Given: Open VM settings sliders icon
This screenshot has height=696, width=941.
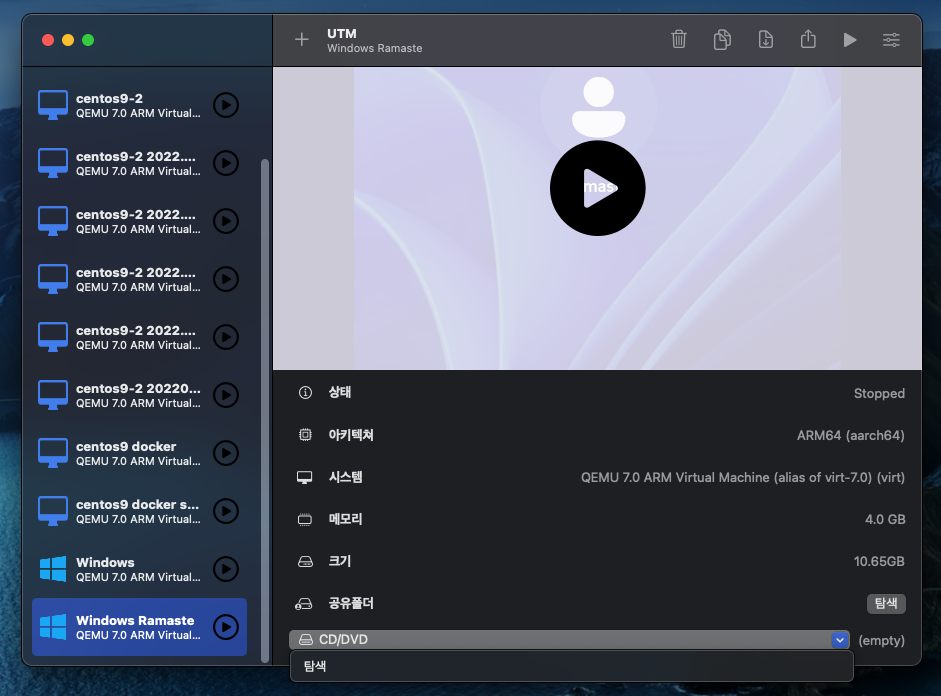Looking at the screenshot, I should point(891,40).
